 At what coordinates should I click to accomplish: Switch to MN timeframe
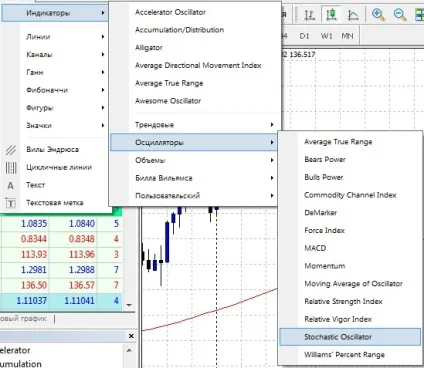coord(348,36)
